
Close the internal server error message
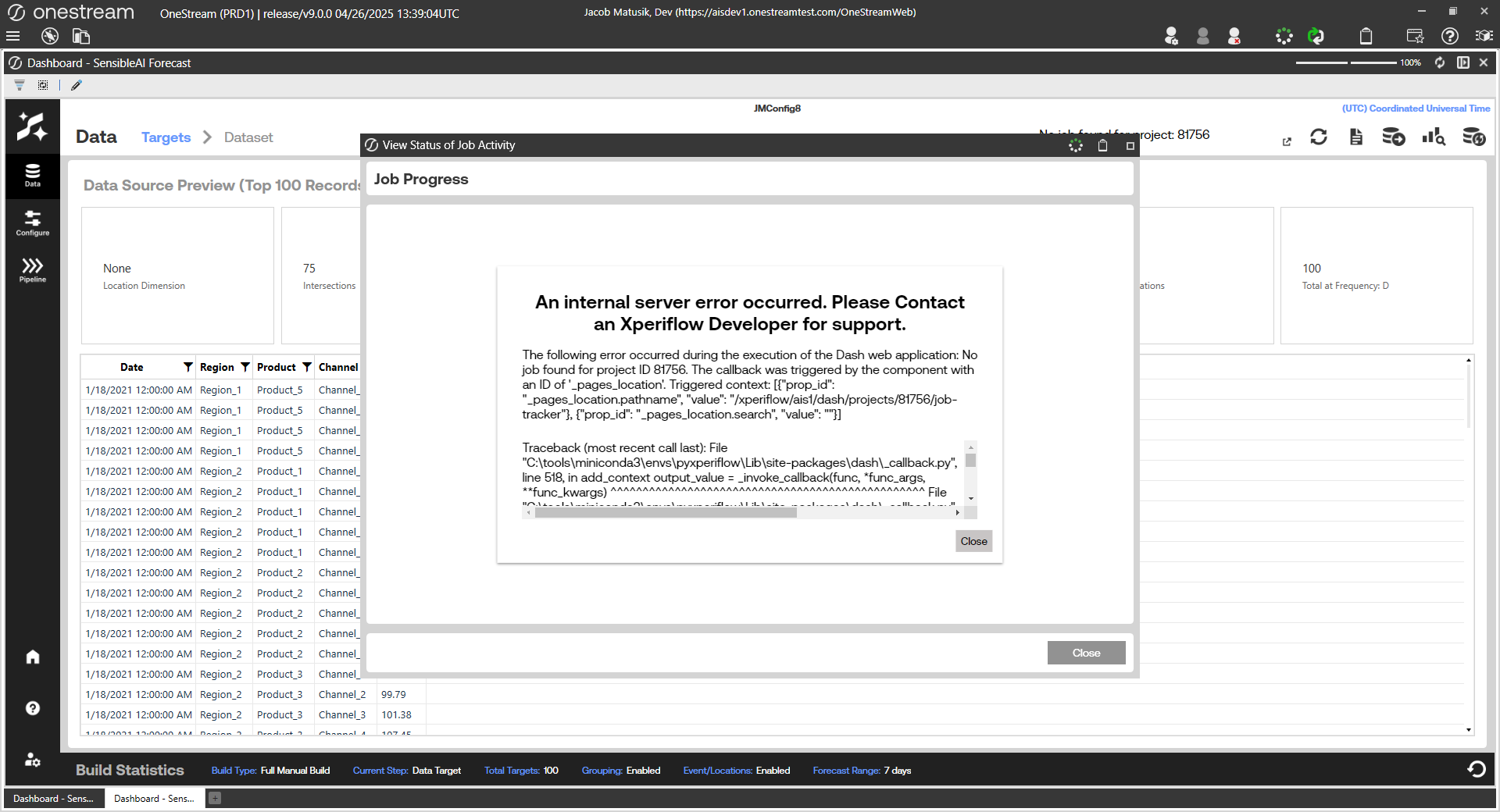point(973,541)
